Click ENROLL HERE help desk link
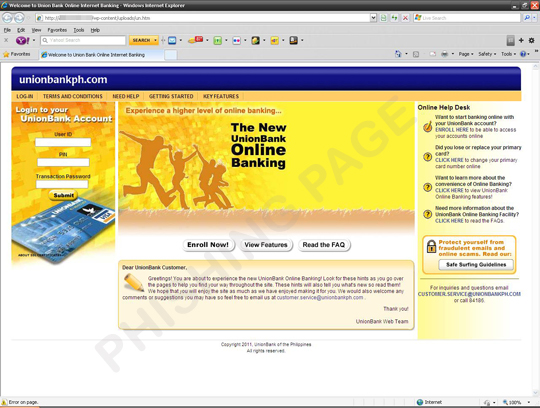The width and height of the screenshot is (540, 408). click(451, 130)
